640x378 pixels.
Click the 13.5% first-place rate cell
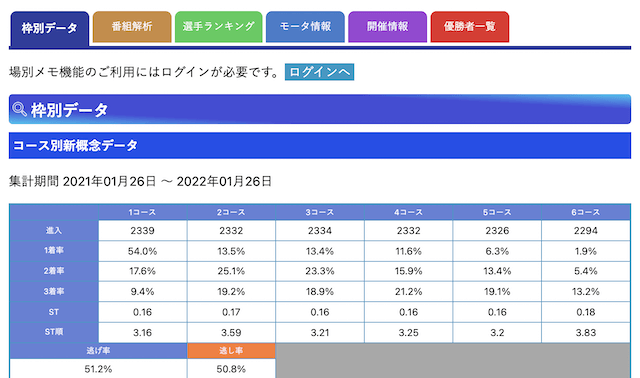[x=231, y=251]
